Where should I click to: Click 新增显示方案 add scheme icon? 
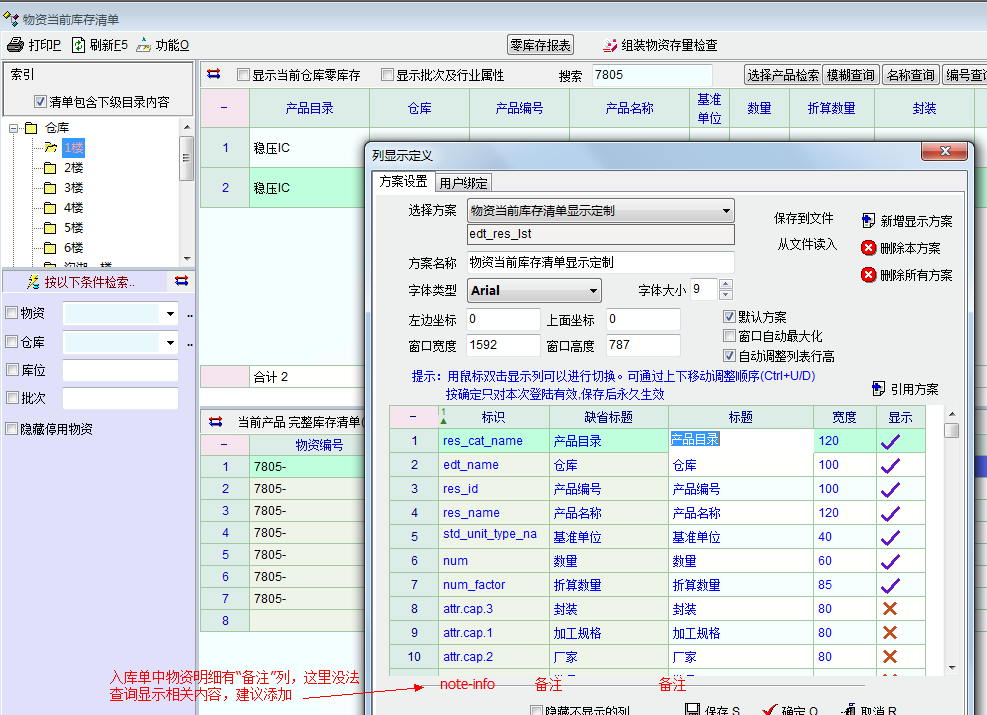867,221
